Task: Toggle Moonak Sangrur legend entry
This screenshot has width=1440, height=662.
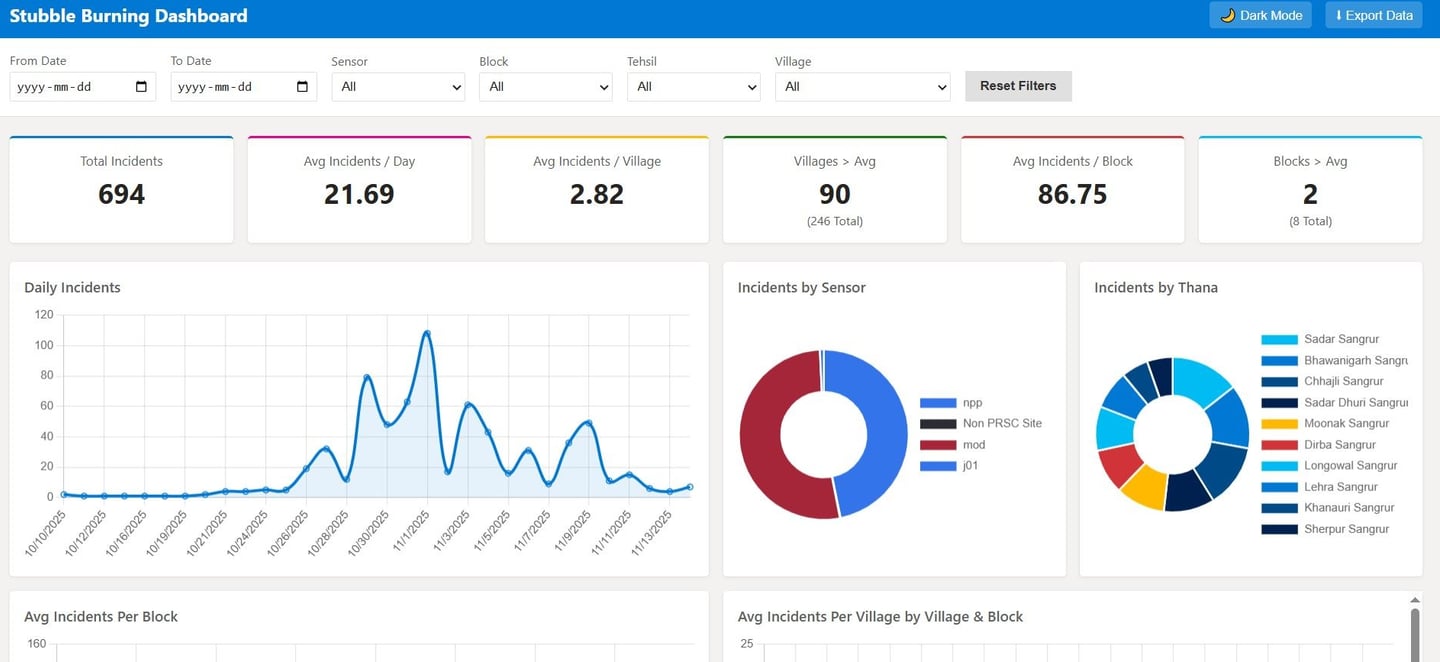Action: [x=1324, y=424]
